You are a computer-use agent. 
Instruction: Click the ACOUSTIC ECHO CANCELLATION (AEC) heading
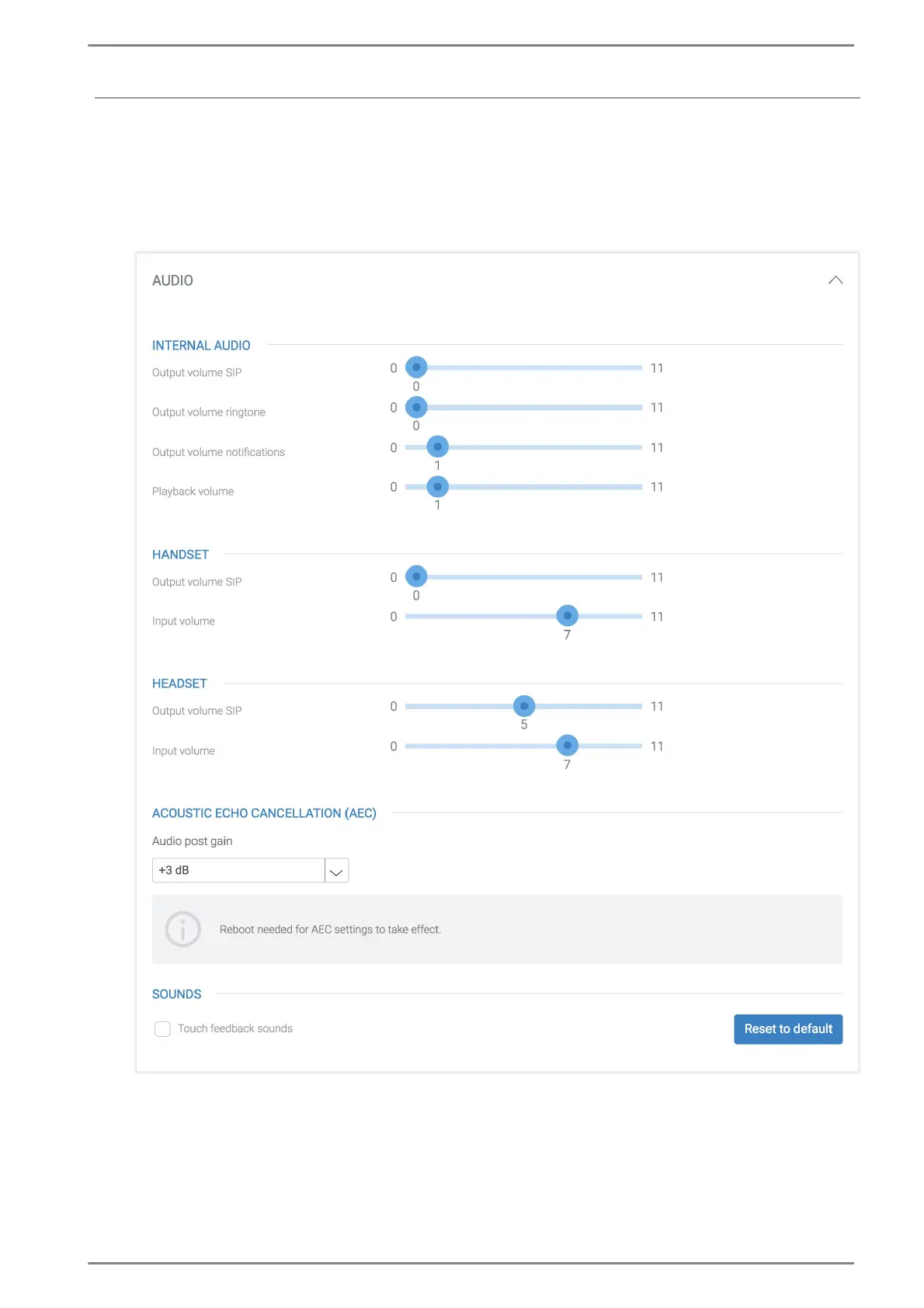pos(264,813)
